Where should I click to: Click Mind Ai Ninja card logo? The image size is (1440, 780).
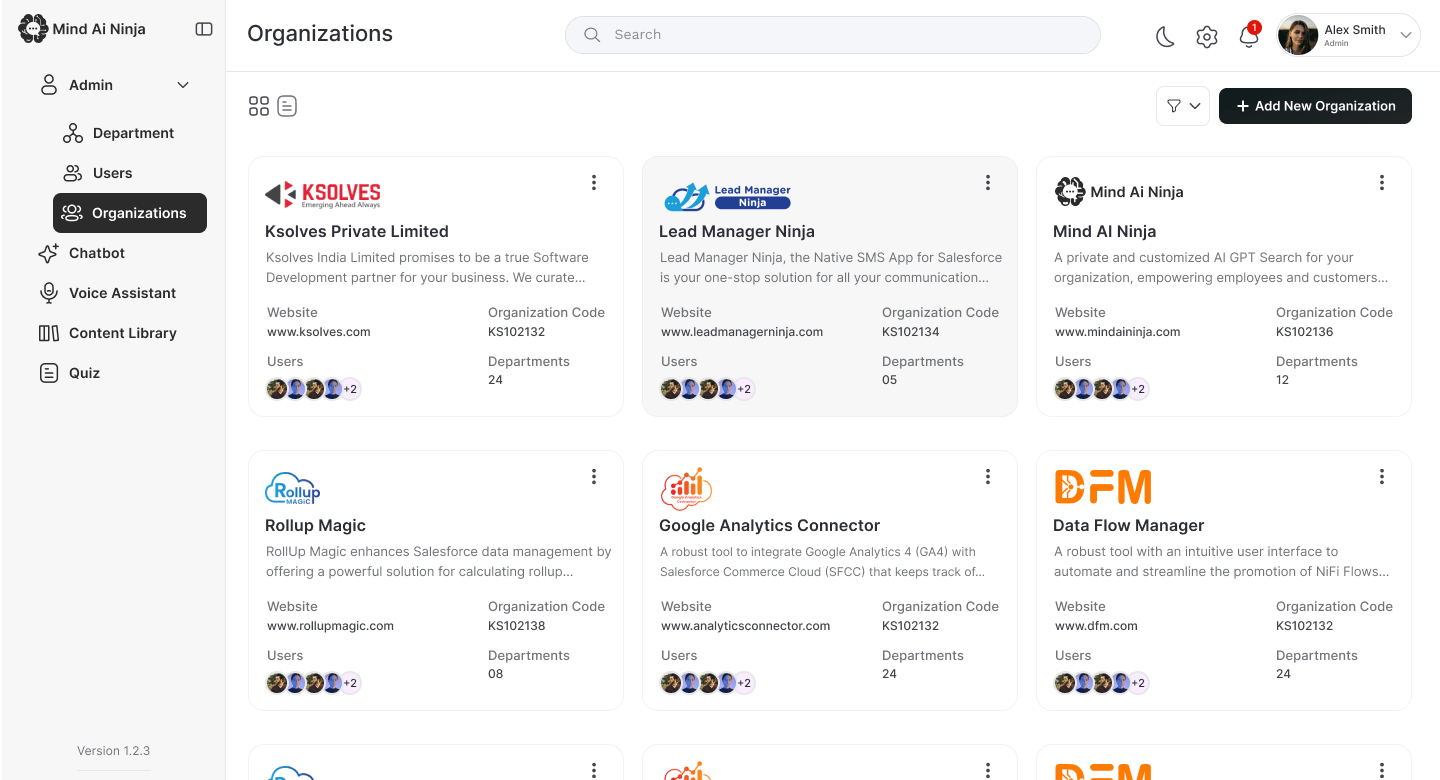pyautogui.click(x=1119, y=191)
